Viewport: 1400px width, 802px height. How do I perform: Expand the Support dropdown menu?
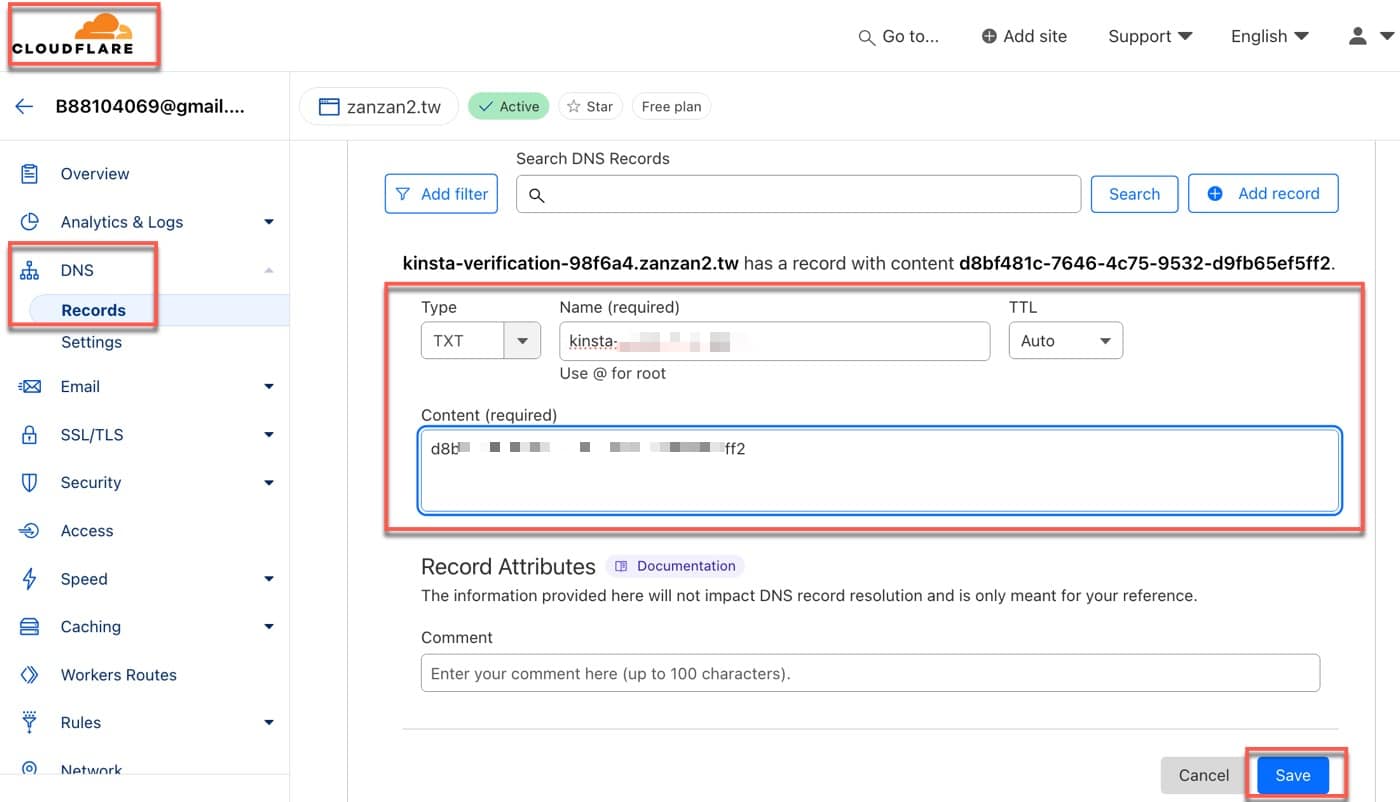1150,36
